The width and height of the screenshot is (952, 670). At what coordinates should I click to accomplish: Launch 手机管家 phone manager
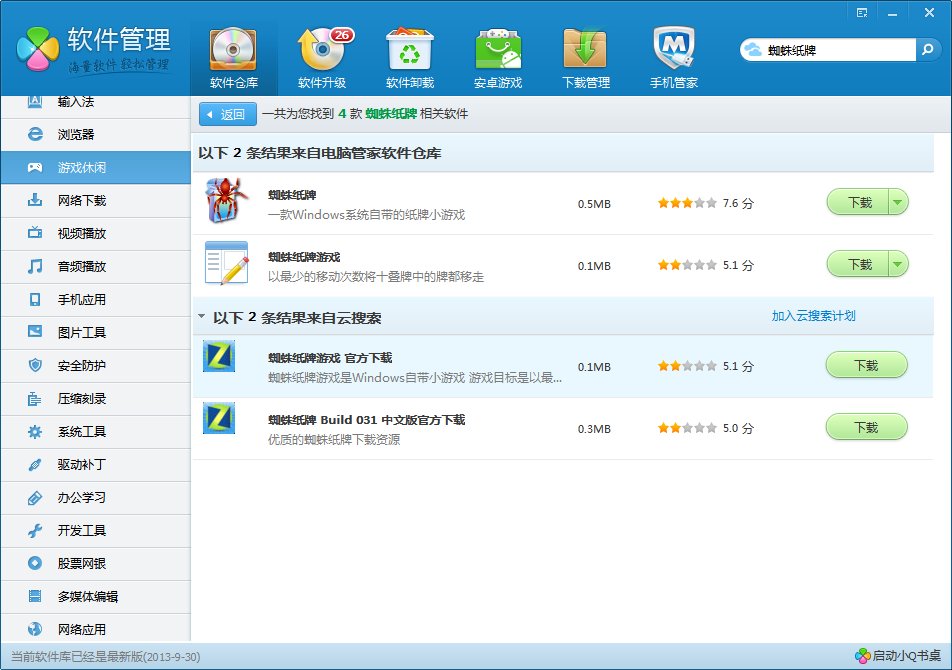click(x=673, y=48)
